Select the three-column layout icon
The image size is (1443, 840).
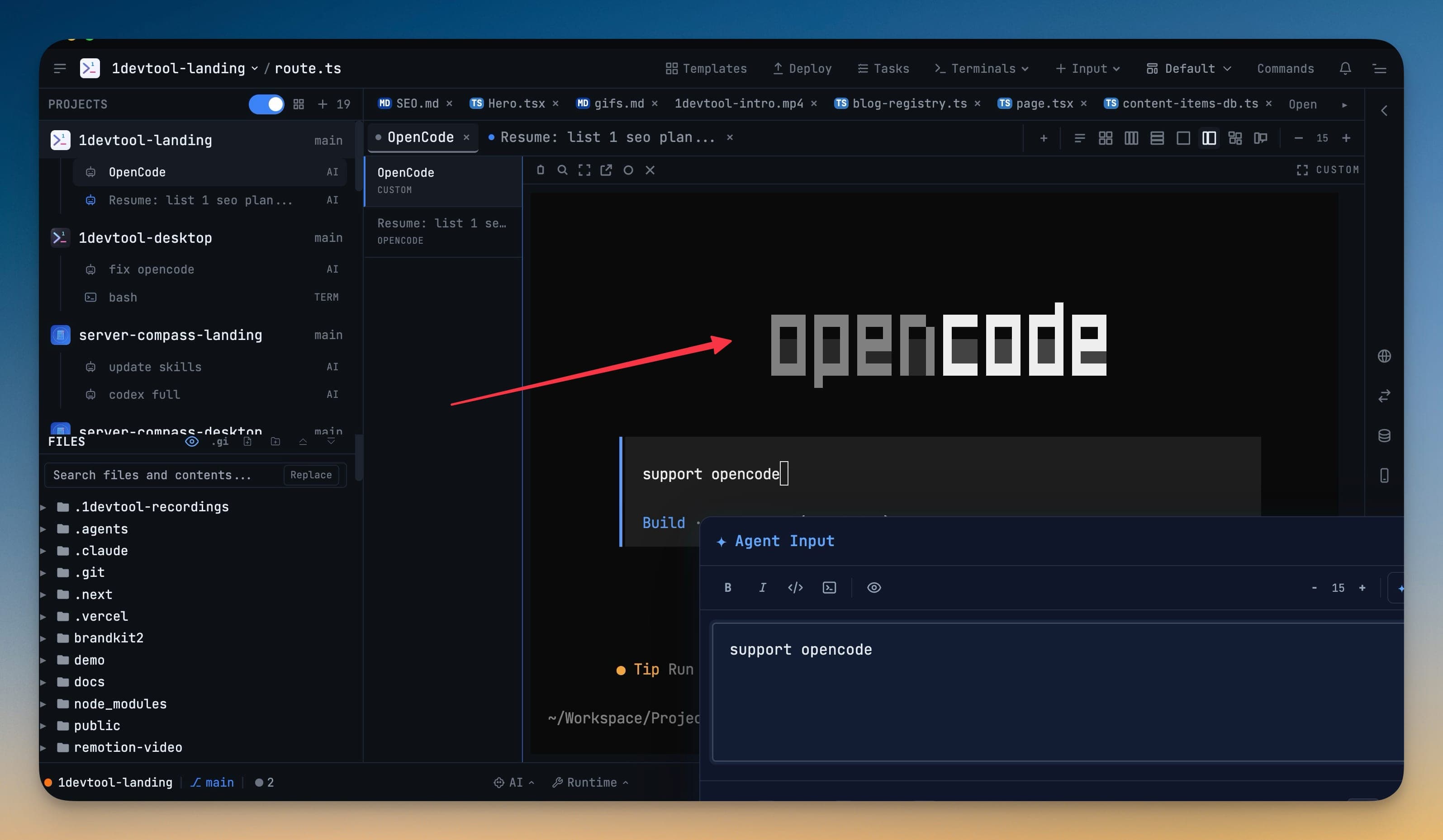pyautogui.click(x=1131, y=138)
